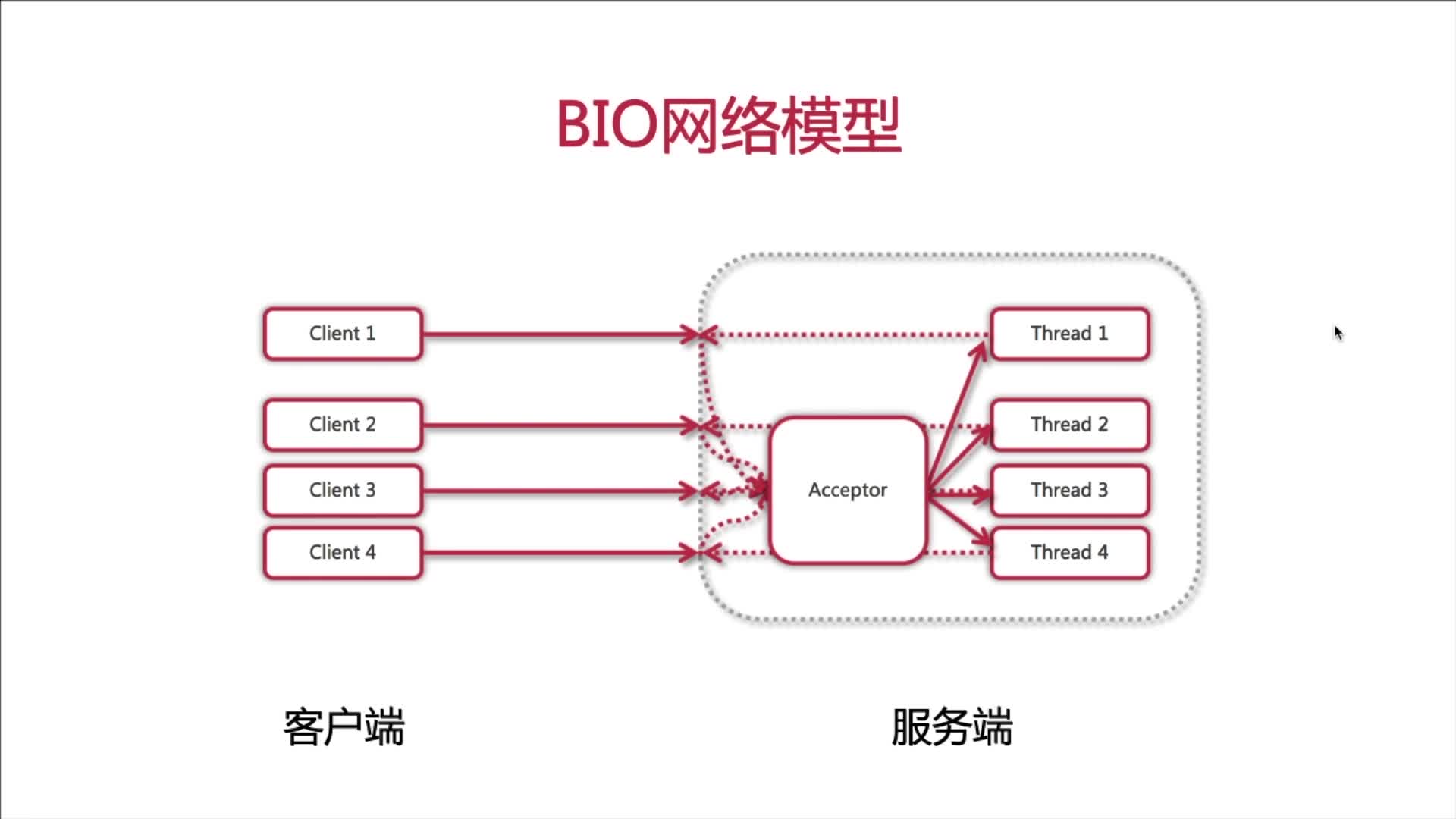Screen dimensions: 1456x819
Task: Toggle the BIO network model title
Action: [x=728, y=120]
